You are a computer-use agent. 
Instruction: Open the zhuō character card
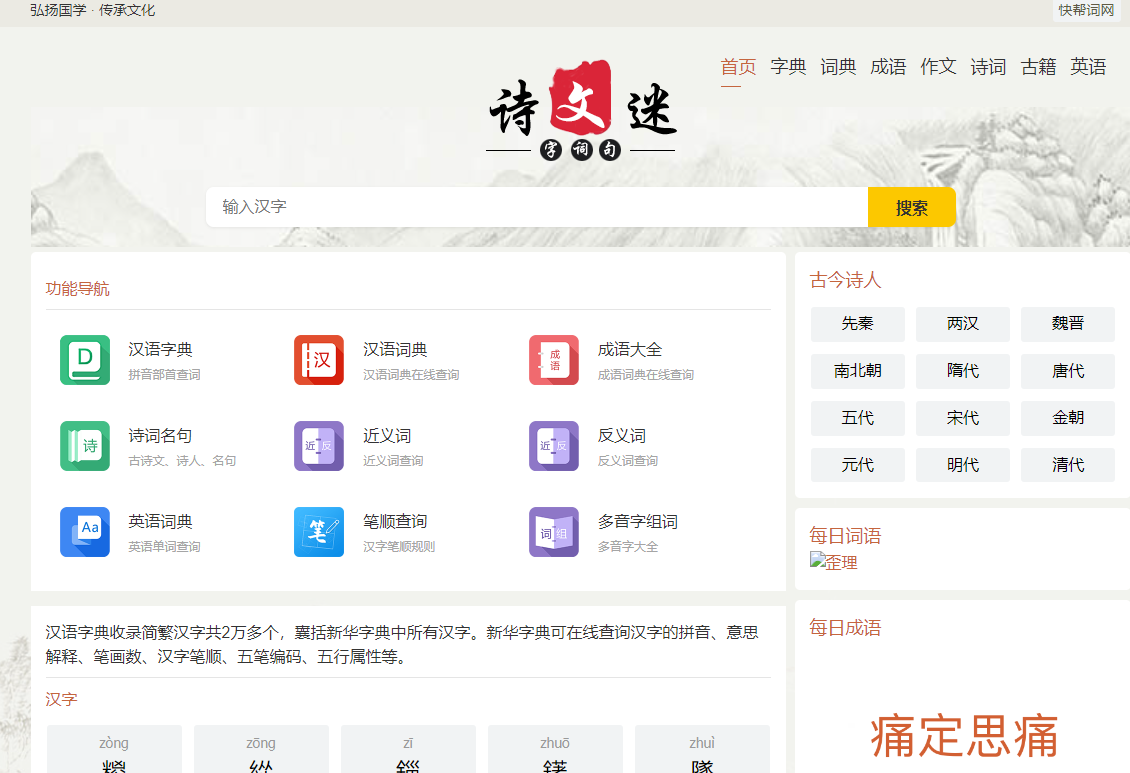click(x=555, y=749)
